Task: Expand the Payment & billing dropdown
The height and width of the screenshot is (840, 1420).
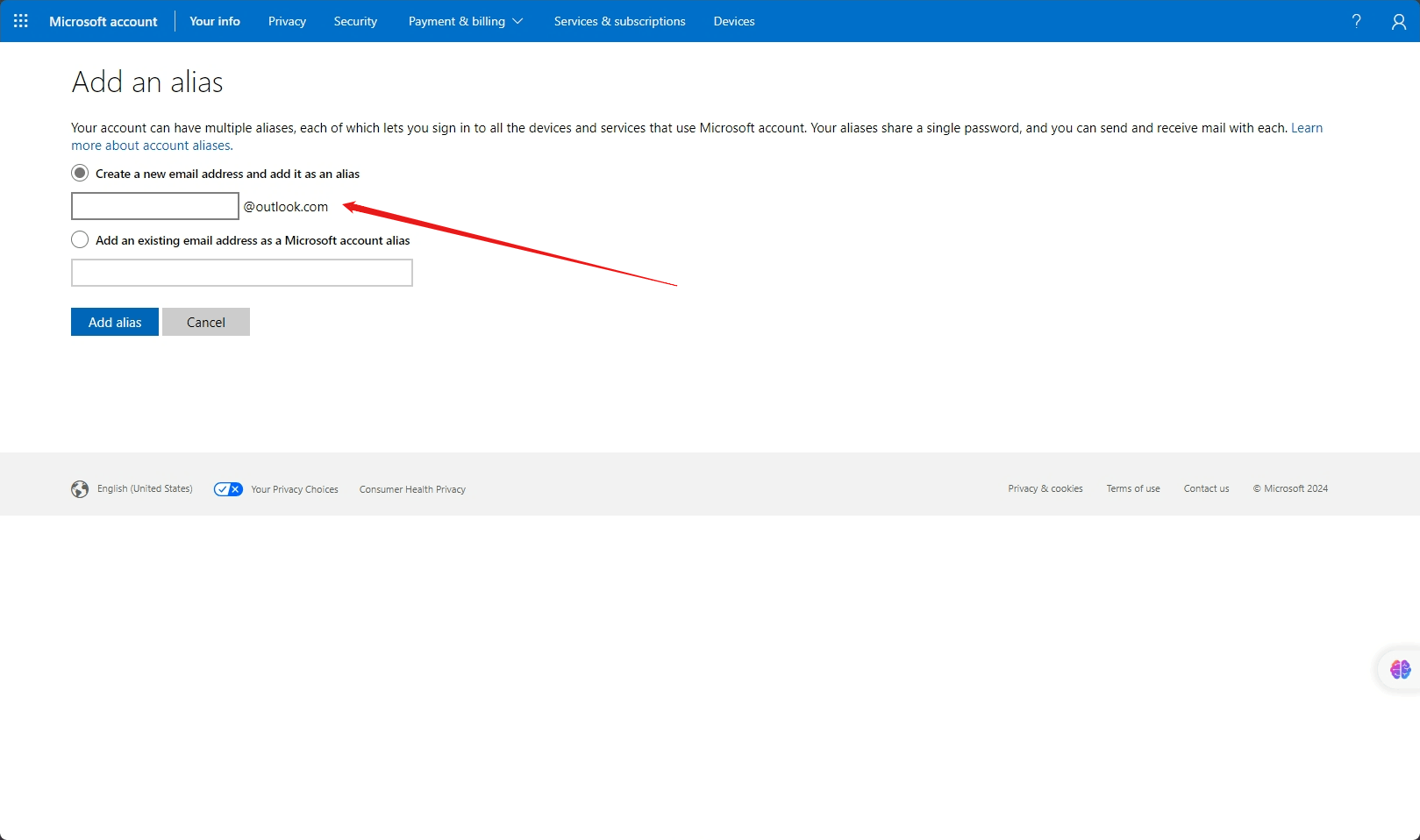Action: 466,21
